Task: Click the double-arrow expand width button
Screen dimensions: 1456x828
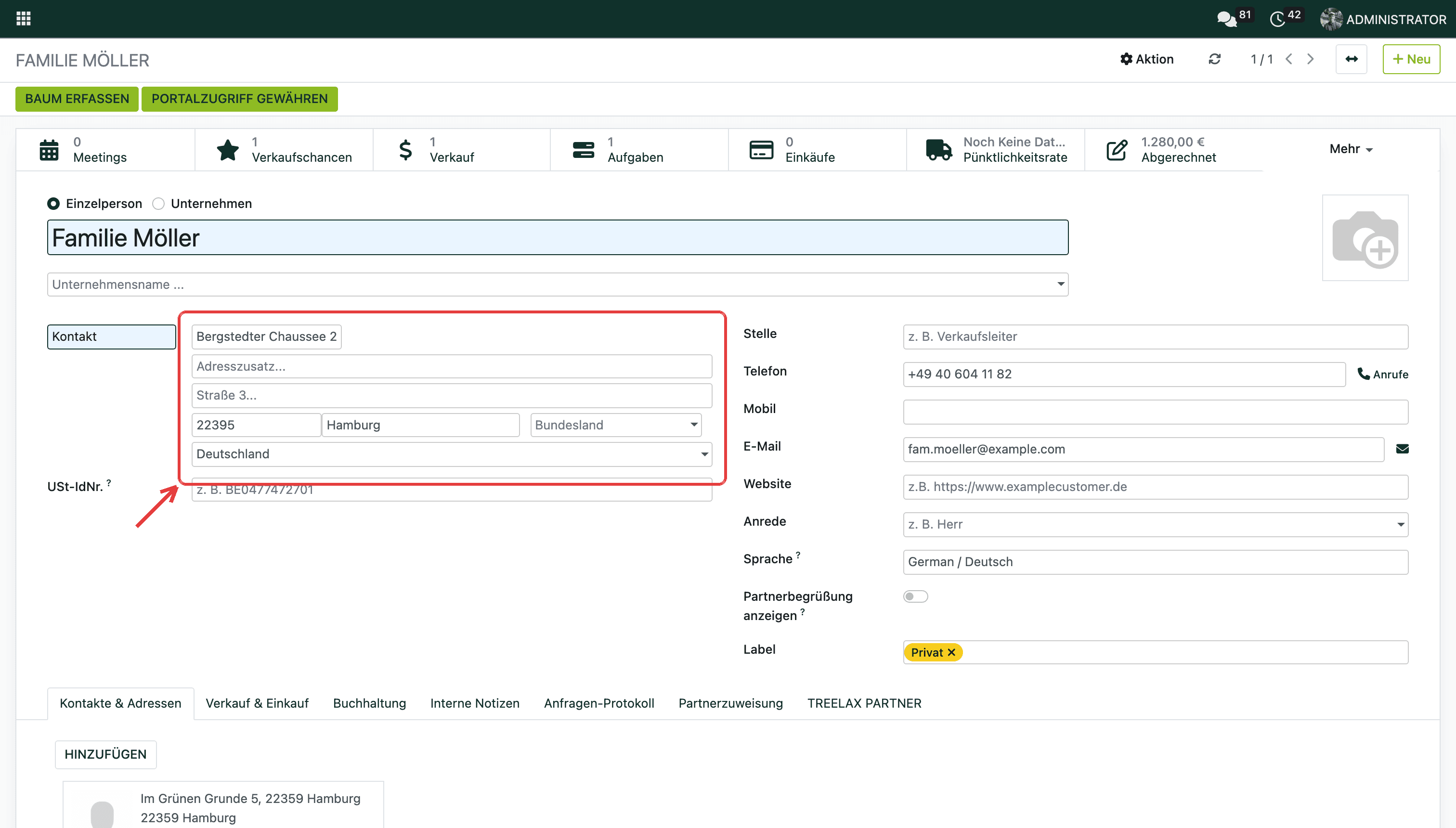Action: click(1352, 59)
